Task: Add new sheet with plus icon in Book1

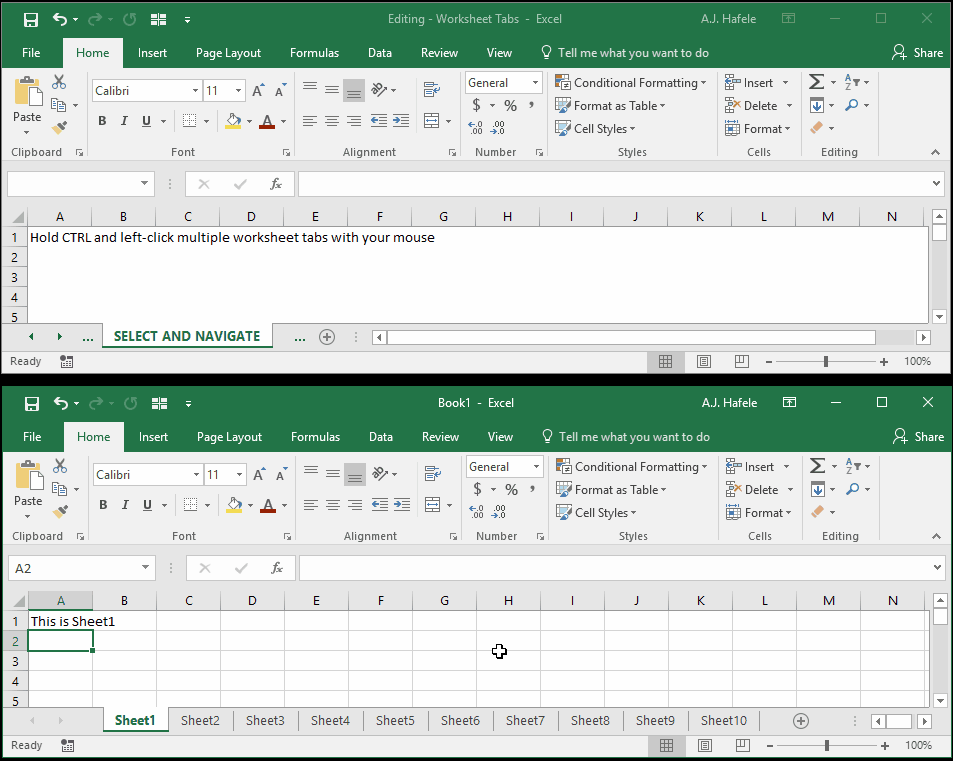Action: coord(801,721)
